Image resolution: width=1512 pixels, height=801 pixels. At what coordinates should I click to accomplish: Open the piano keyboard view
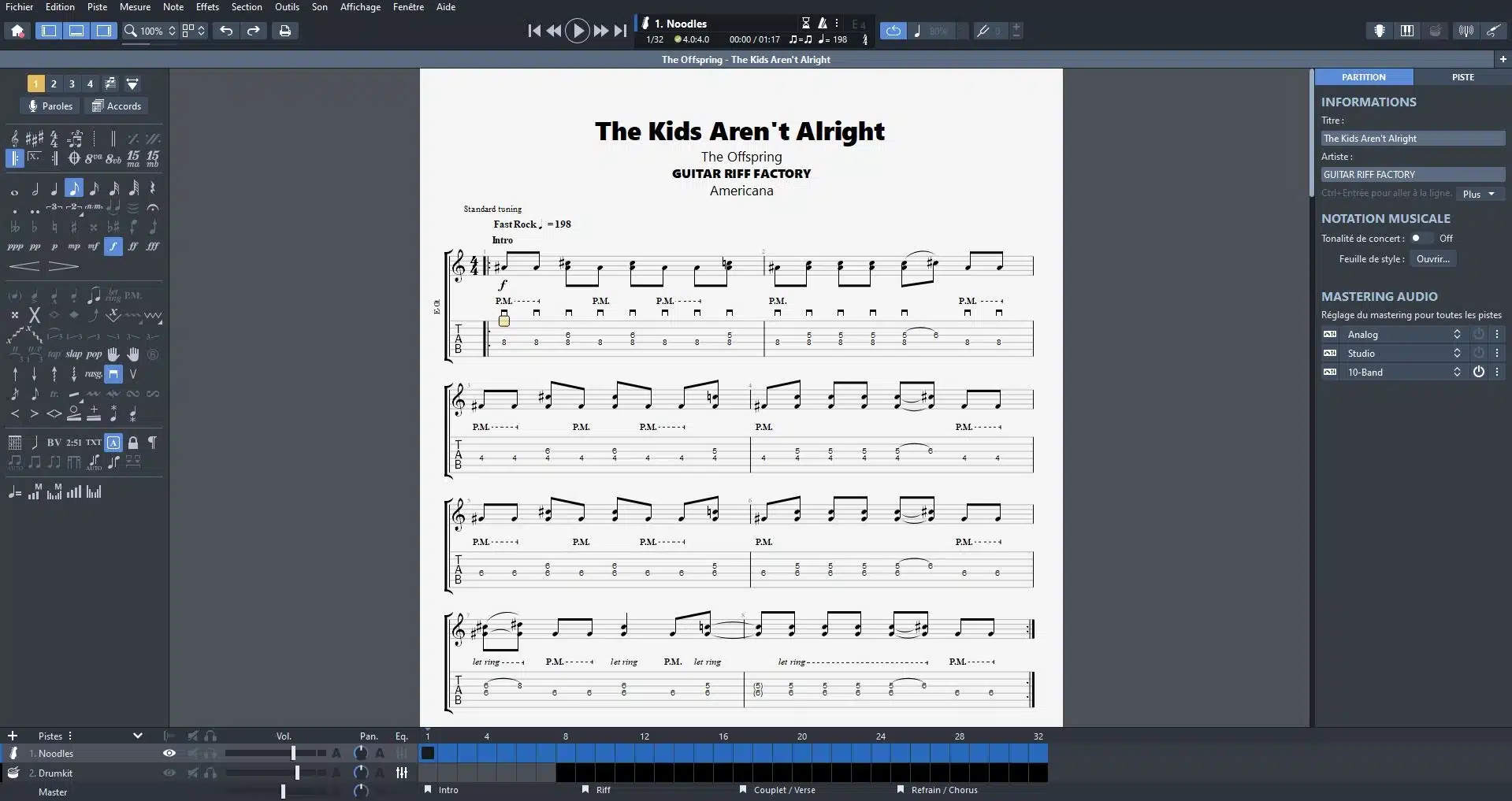pyautogui.click(x=1407, y=31)
